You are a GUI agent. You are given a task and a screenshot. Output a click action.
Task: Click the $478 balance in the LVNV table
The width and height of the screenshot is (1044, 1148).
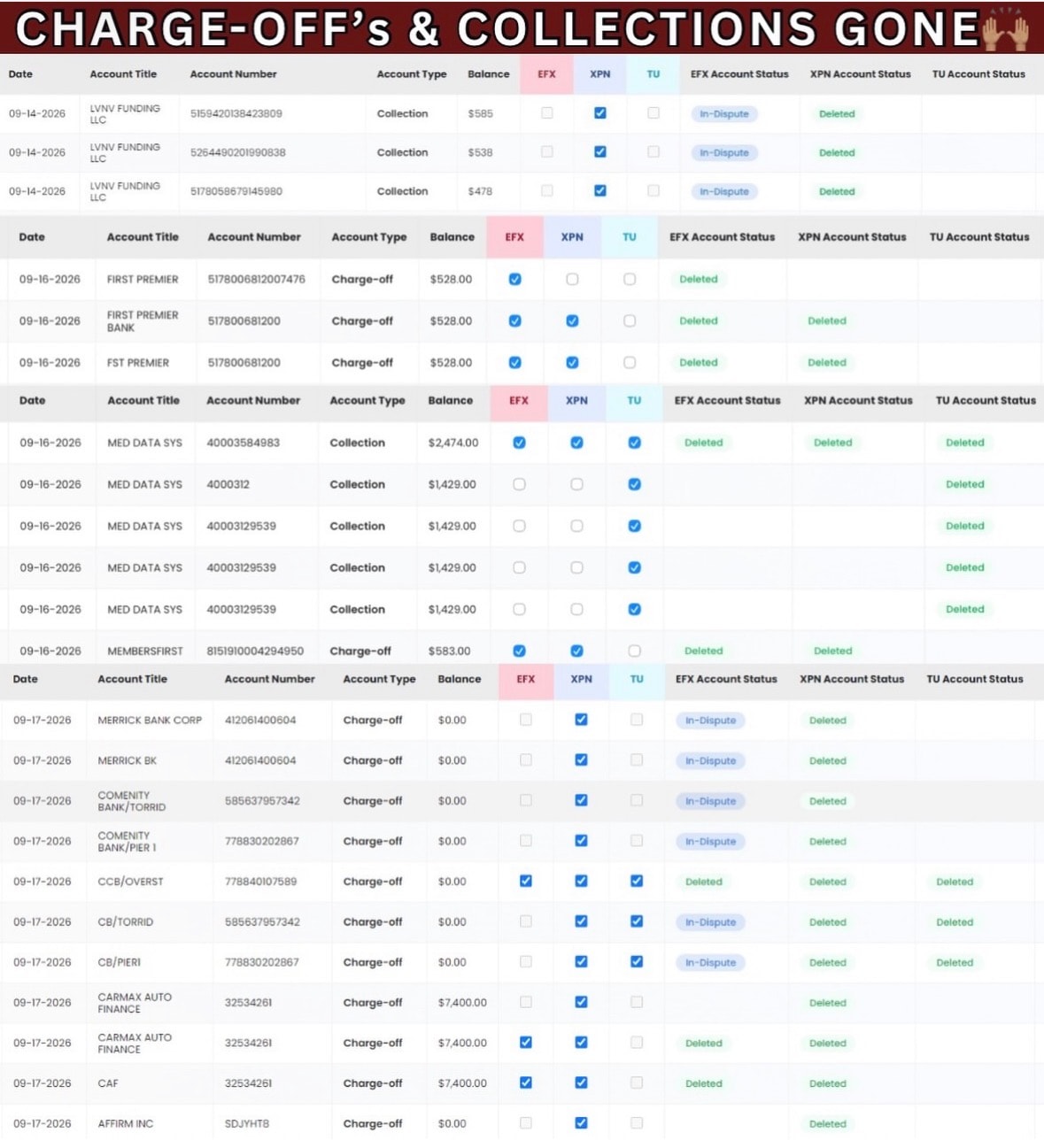(480, 191)
